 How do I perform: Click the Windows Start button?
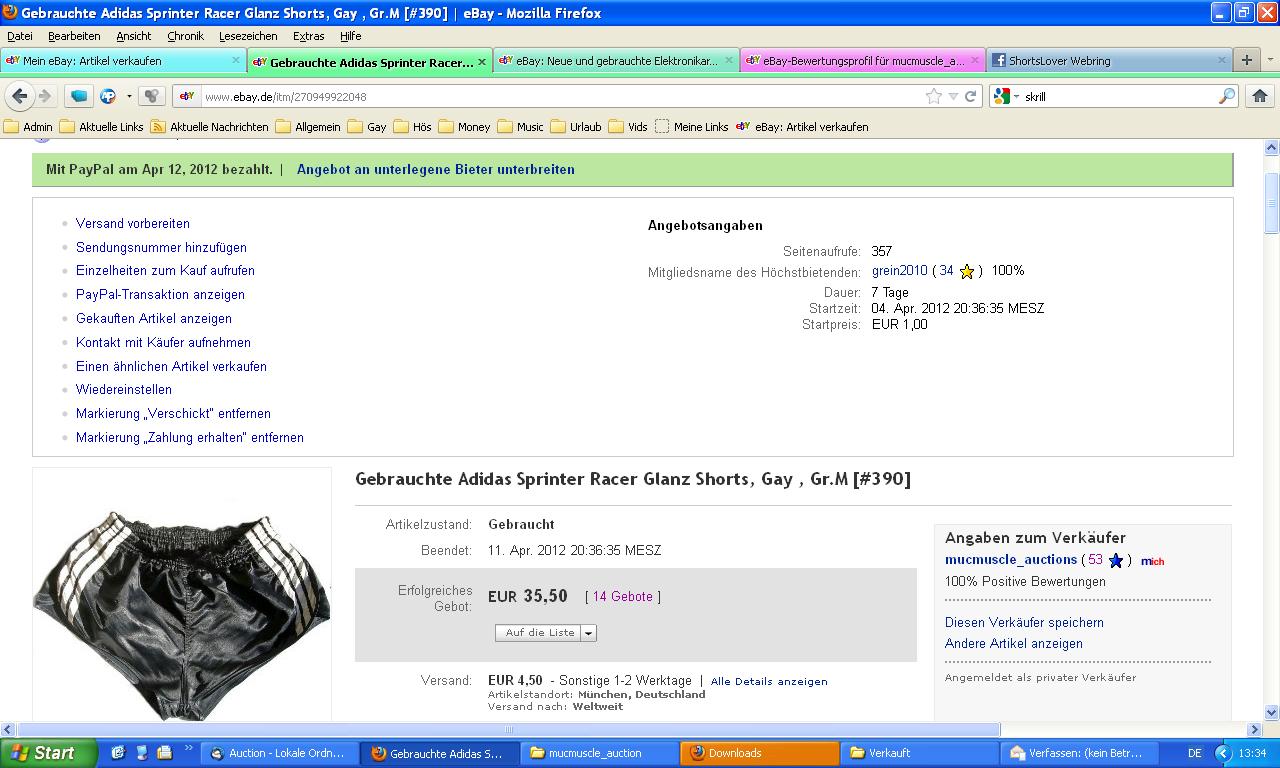48,753
